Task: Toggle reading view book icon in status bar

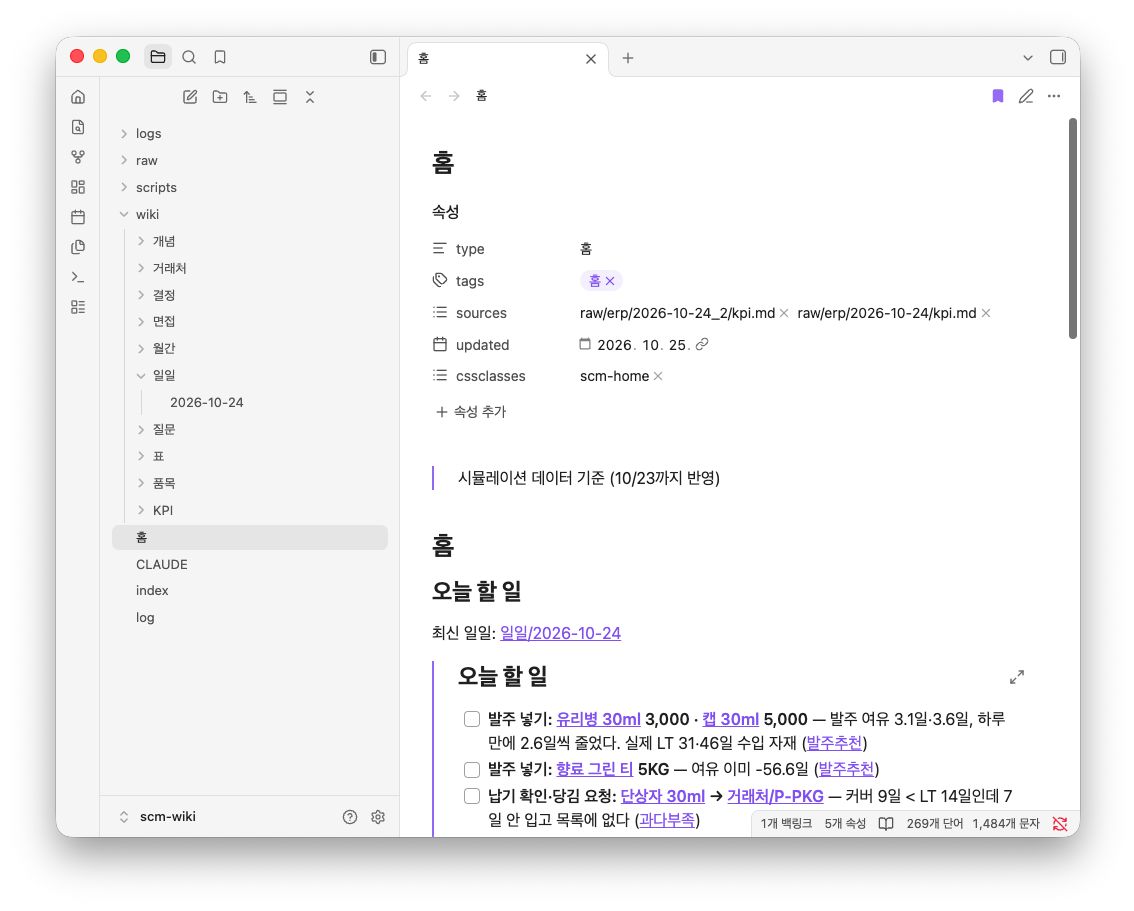Action: point(886,824)
